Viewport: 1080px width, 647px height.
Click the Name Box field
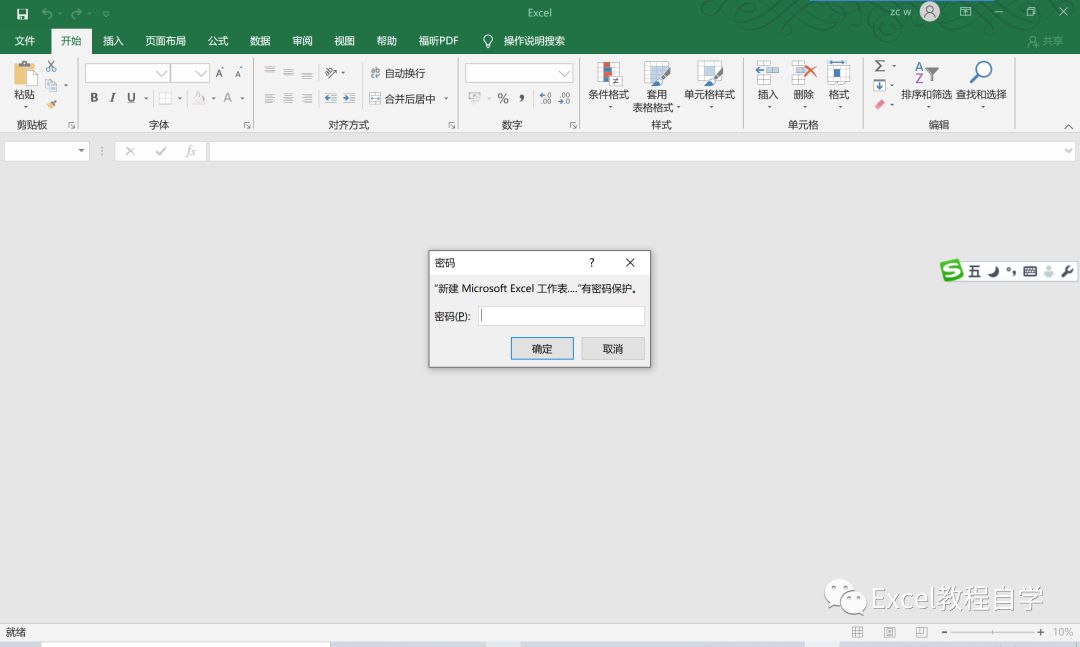click(x=47, y=151)
